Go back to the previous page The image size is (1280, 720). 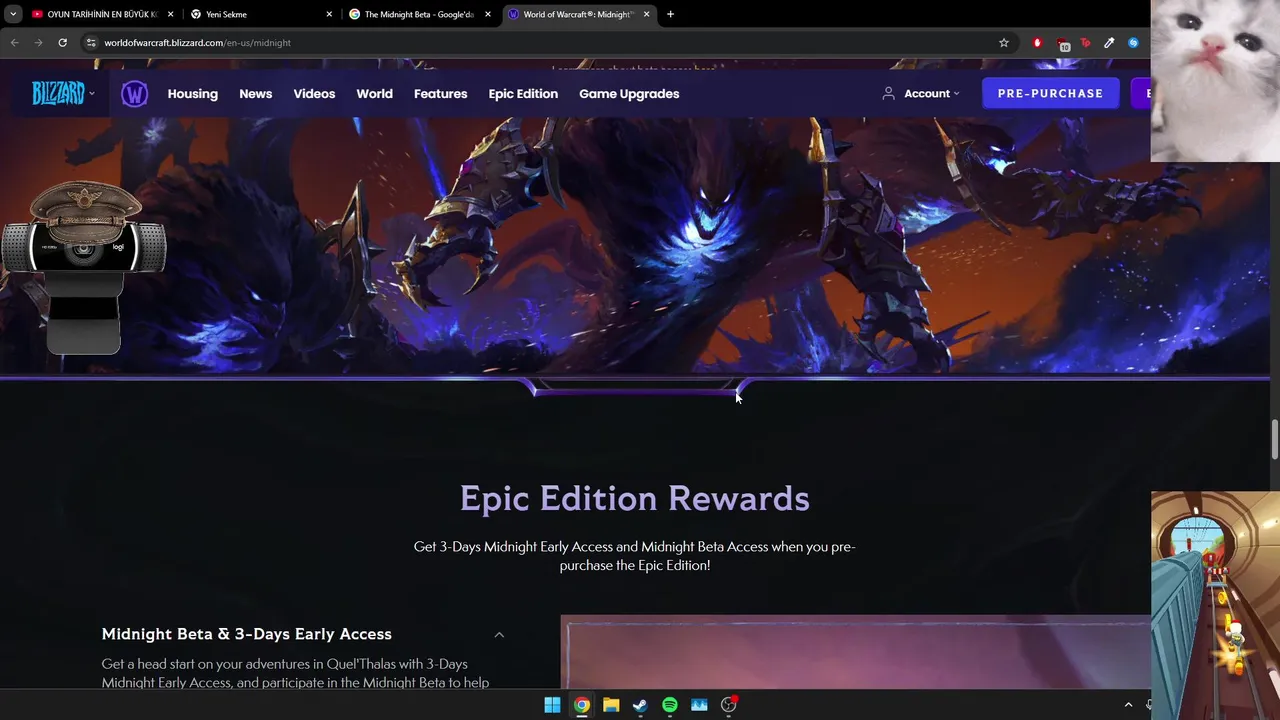click(14, 43)
